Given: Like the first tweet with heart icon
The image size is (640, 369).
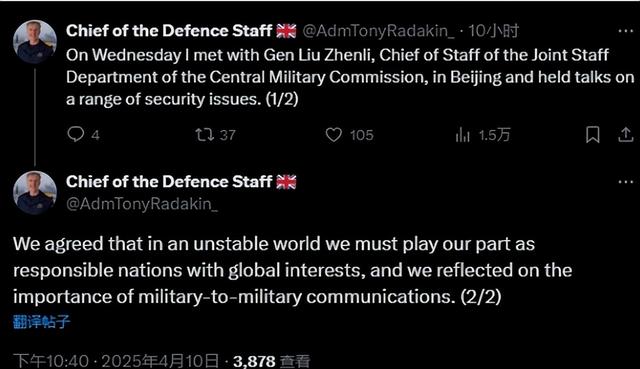Looking at the screenshot, I should click(333, 135).
